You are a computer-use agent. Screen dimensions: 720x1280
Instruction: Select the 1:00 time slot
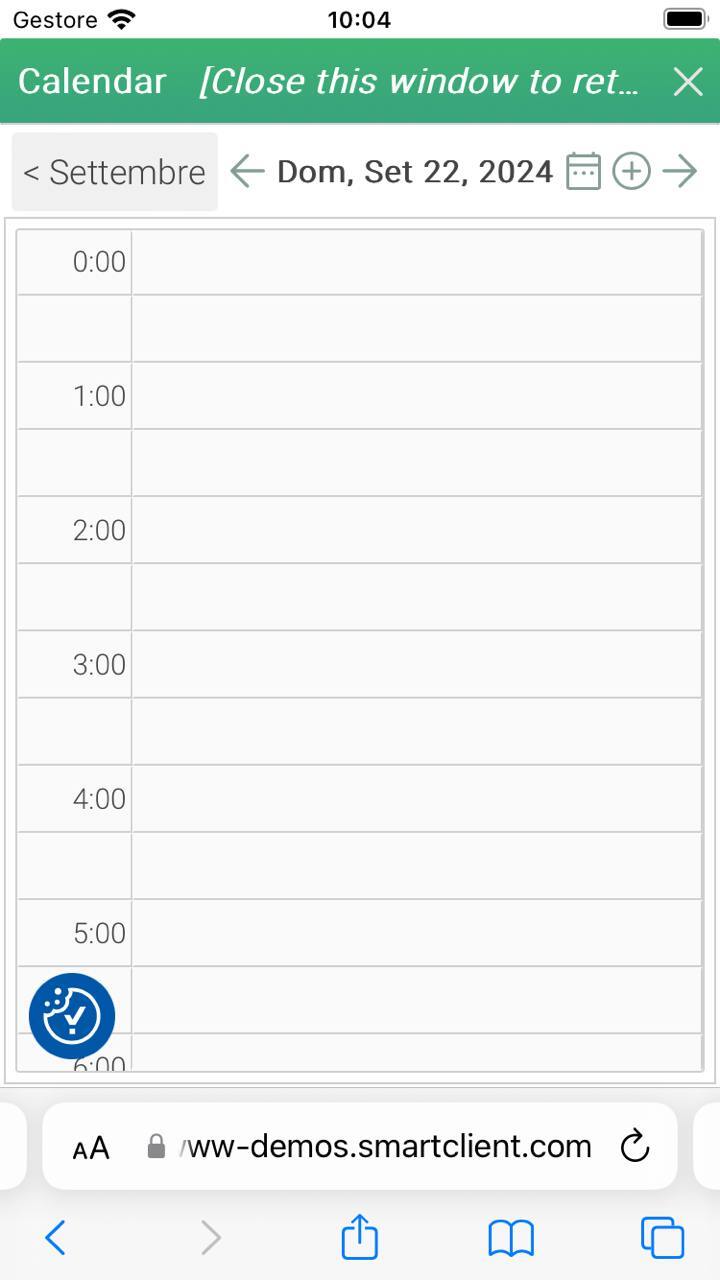[x=417, y=396]
